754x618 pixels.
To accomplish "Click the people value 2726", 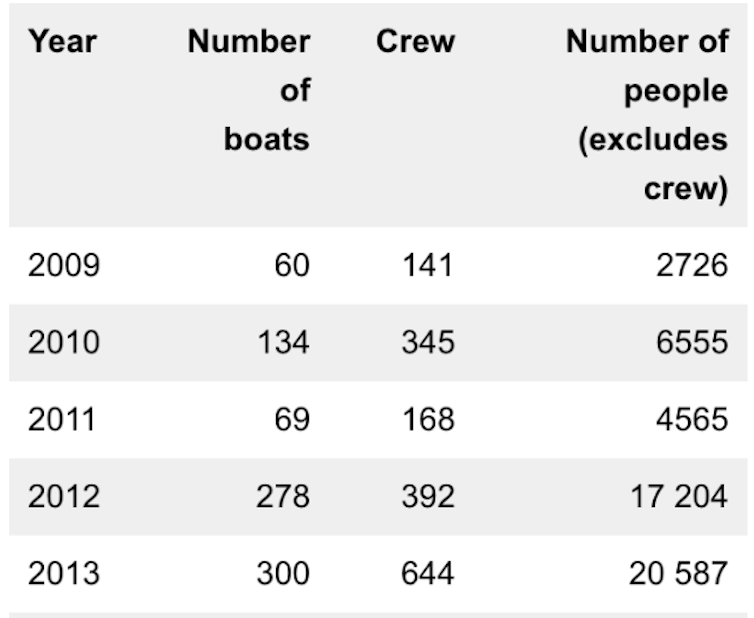I will pyautogui.click(x=692, y=265).
